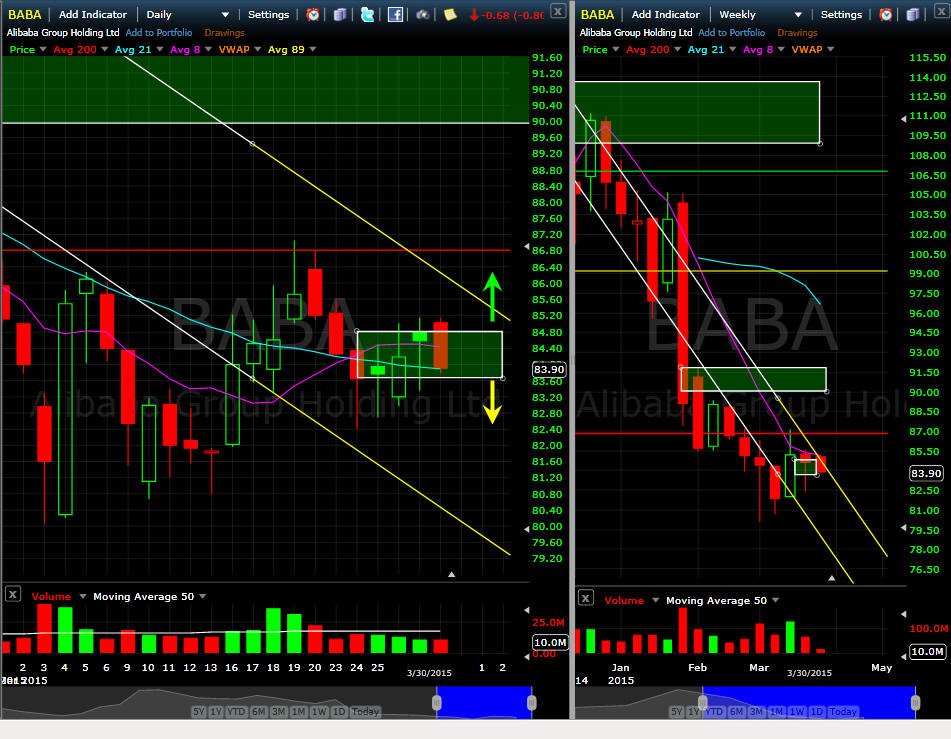Click the database stack icon in daily chart toolbar

[x=340, y=15]
